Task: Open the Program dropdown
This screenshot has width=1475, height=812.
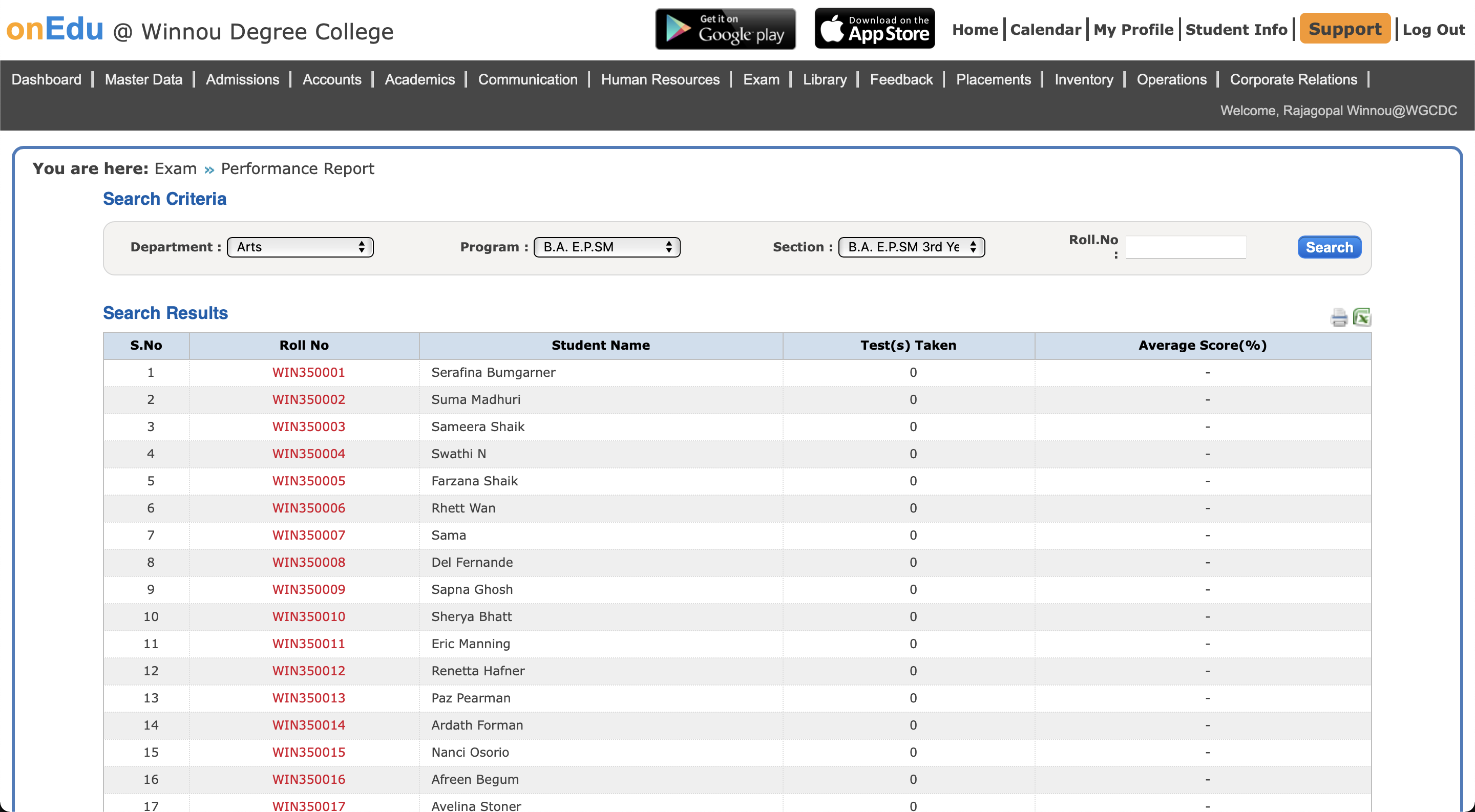Action: tap(606, 247)
